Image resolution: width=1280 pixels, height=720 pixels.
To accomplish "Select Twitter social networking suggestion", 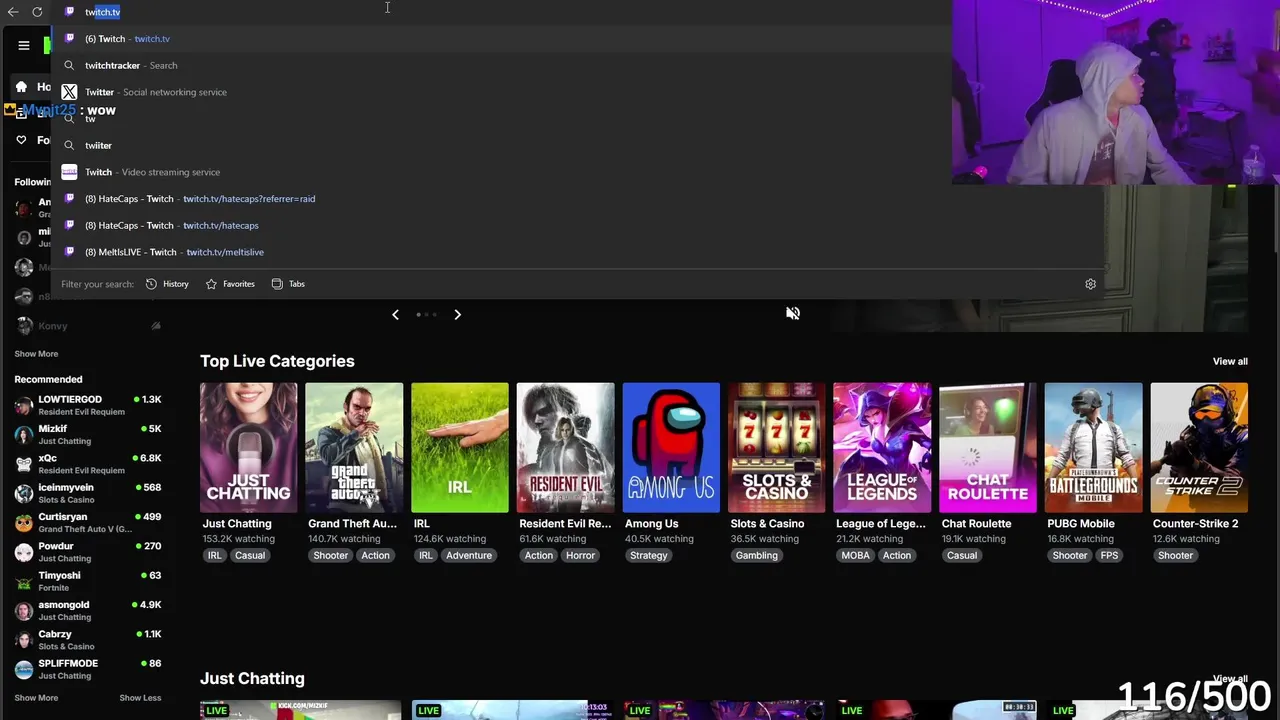I will (x=578, y=92).
